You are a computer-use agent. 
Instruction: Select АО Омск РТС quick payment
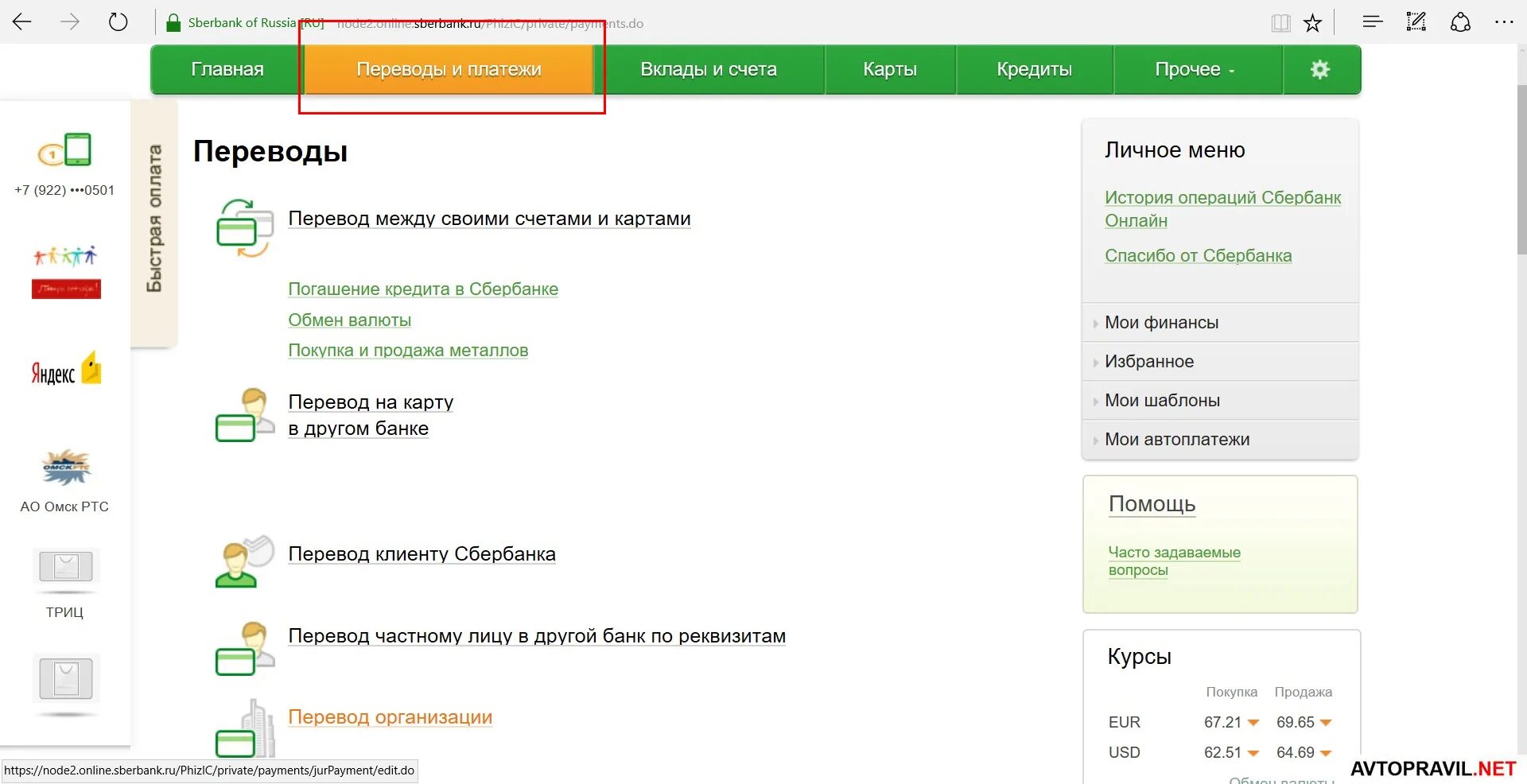[64, 481]
